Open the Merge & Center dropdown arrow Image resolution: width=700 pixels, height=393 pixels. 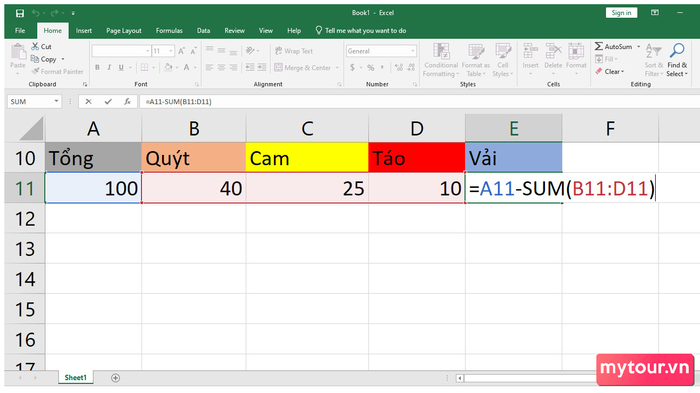[x=337, y=68]
